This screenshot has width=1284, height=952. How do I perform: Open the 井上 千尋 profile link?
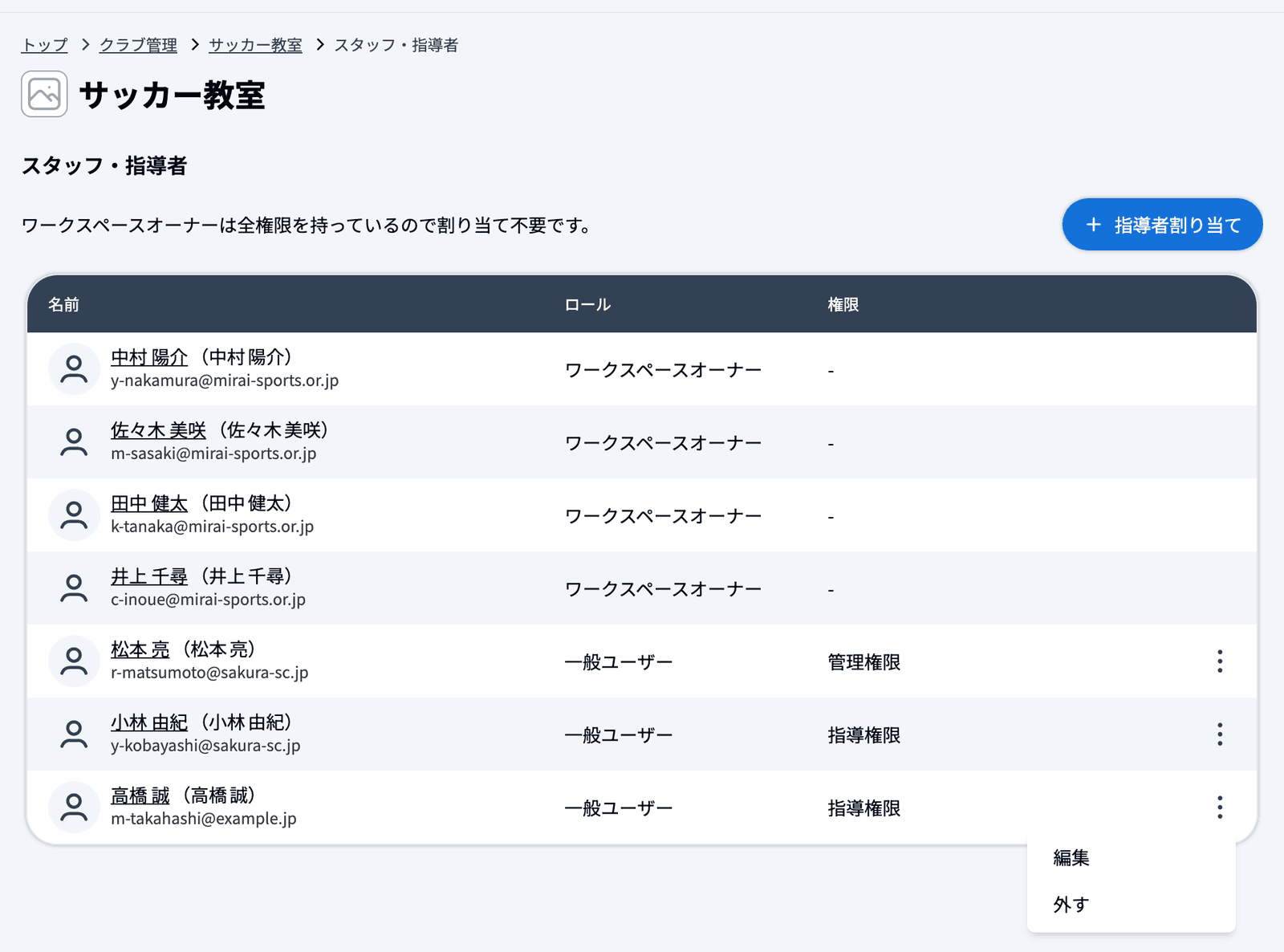pos(149,576)
